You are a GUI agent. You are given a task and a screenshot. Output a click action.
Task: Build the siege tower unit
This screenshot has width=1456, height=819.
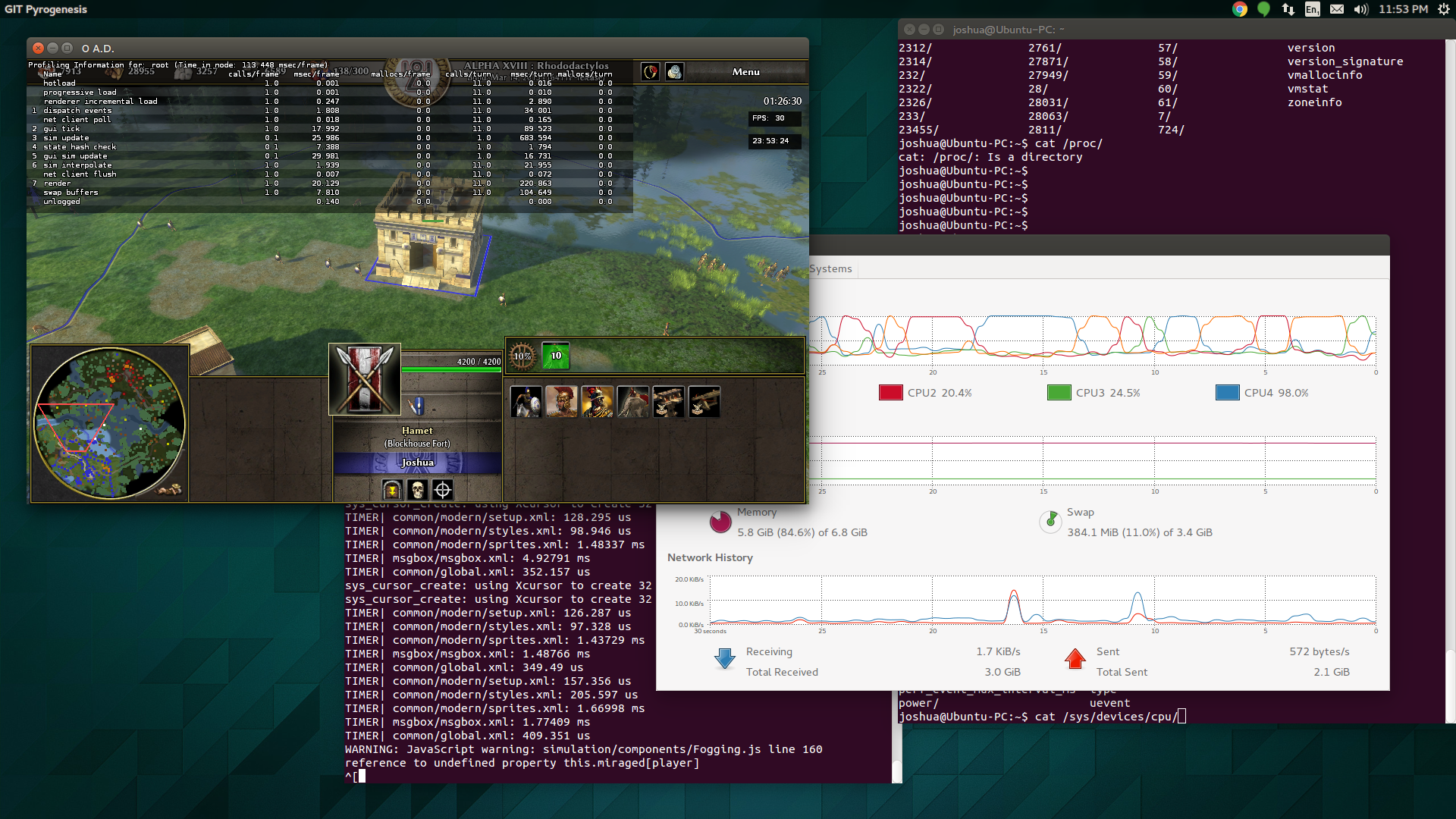[x=669, y=402]
